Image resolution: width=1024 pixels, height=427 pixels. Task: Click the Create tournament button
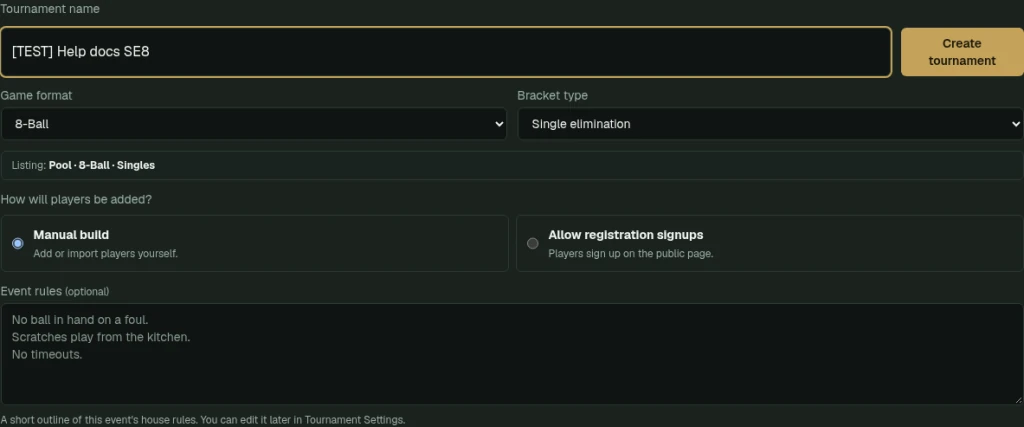962,52
